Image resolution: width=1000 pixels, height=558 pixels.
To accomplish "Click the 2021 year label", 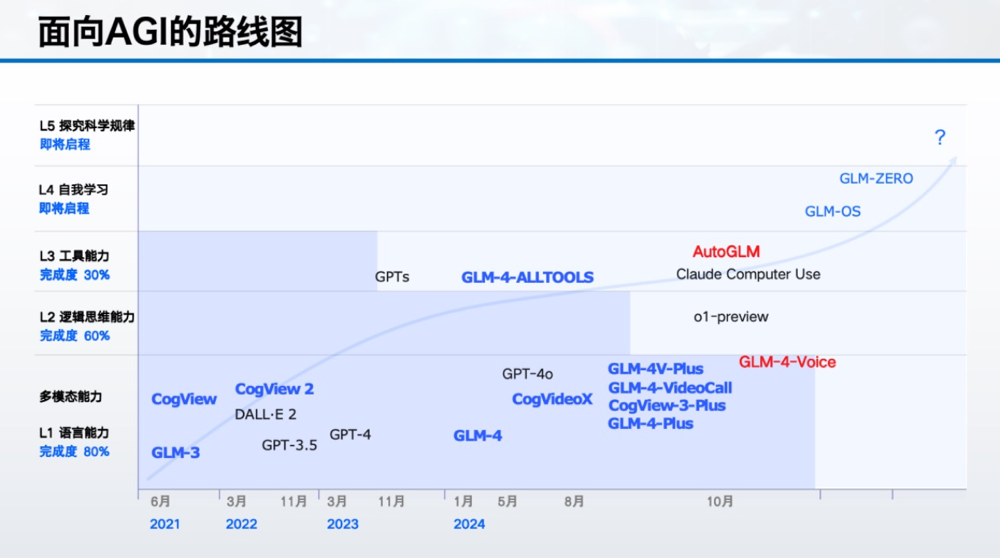I will click(165, 524).
